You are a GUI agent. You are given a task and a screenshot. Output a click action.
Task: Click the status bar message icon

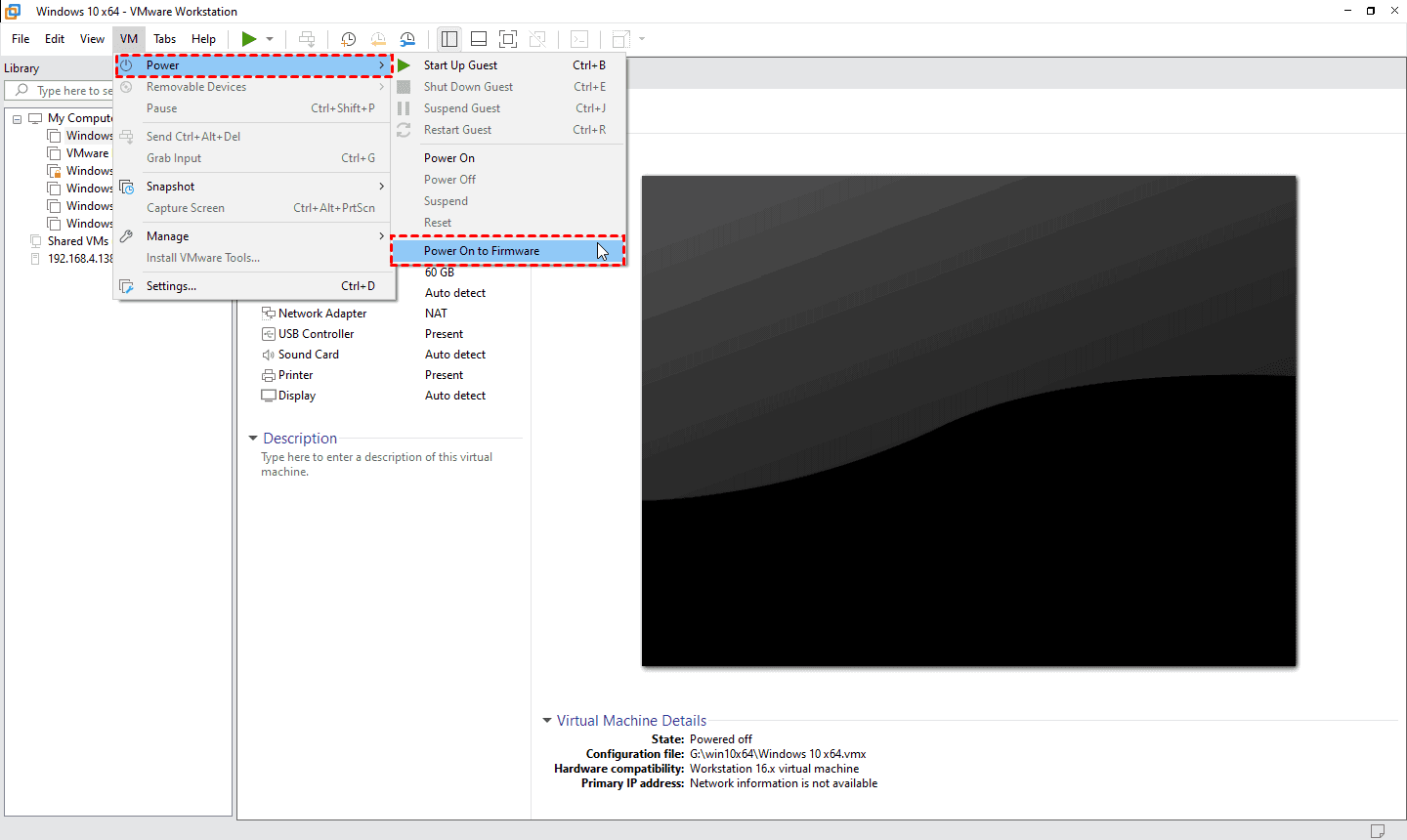[1378, 831]
